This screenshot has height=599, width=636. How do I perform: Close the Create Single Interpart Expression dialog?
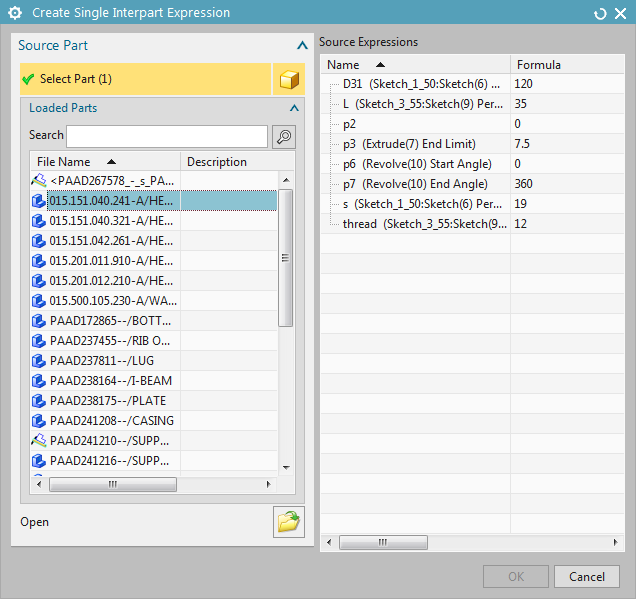(x=621, y=14)
